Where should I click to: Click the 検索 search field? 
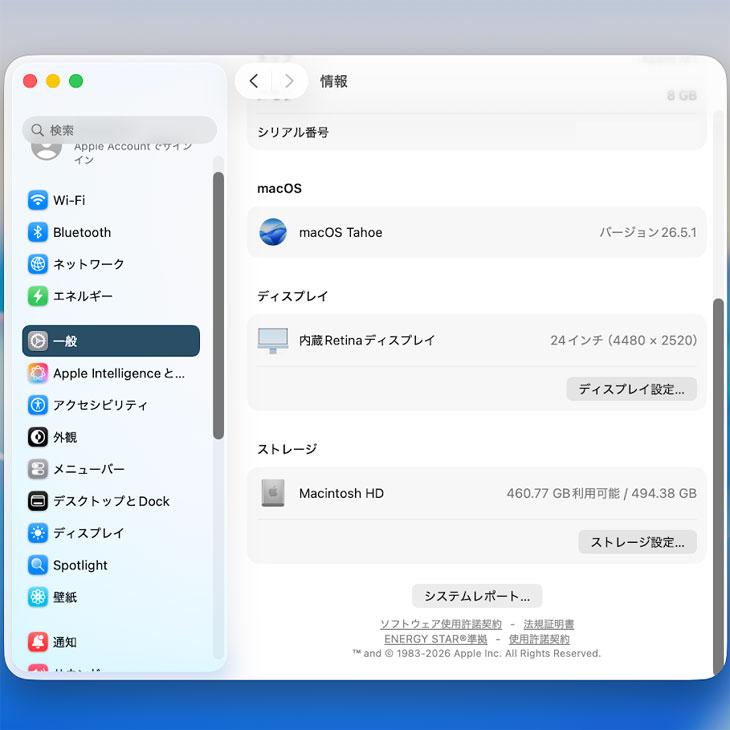pyautogui.click(x=120, y=130)
